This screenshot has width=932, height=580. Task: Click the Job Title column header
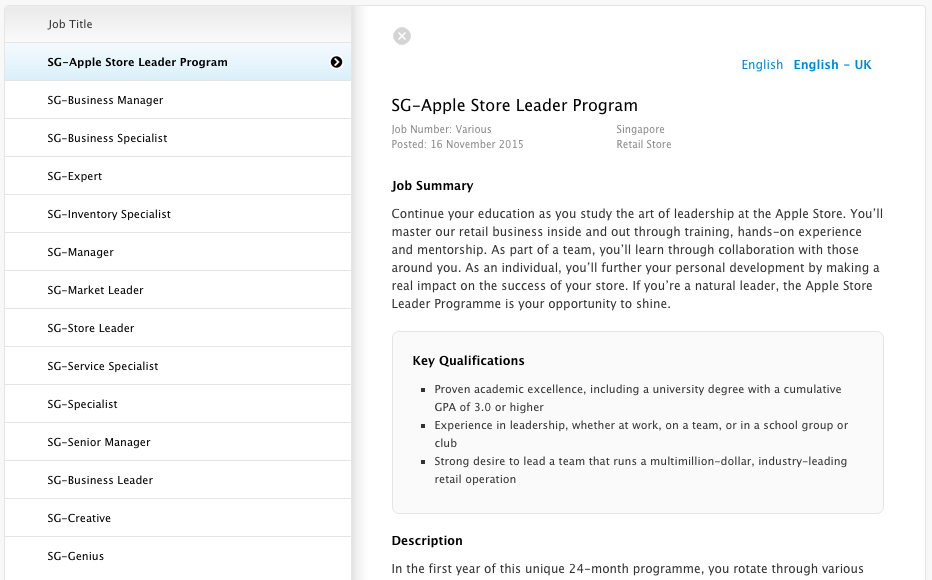click(x=70, y=24)
